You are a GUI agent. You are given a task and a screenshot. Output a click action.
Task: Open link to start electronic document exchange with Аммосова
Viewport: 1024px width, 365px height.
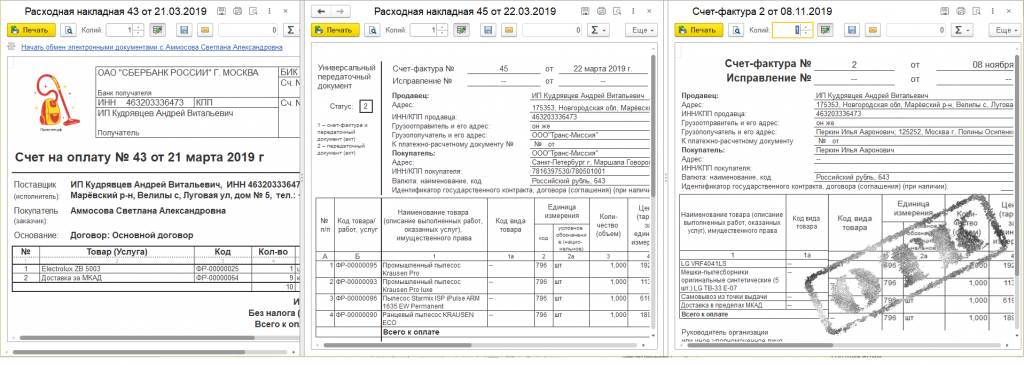tap(152, 48)
